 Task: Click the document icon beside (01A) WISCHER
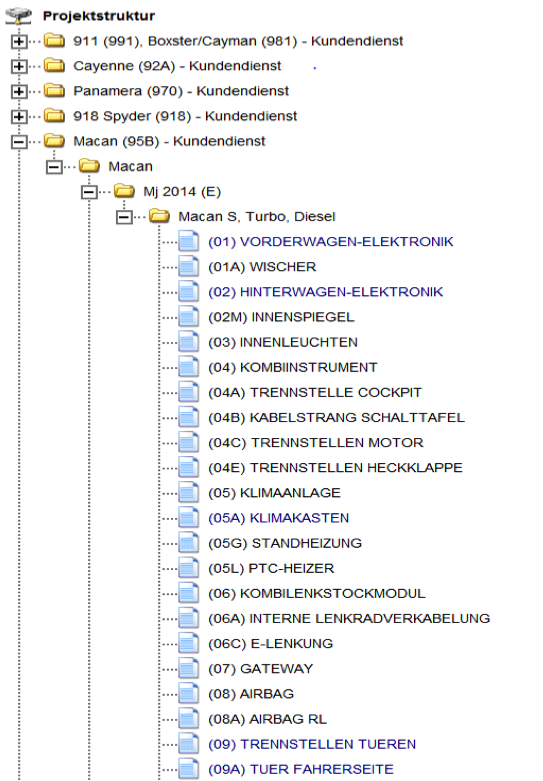189,266
